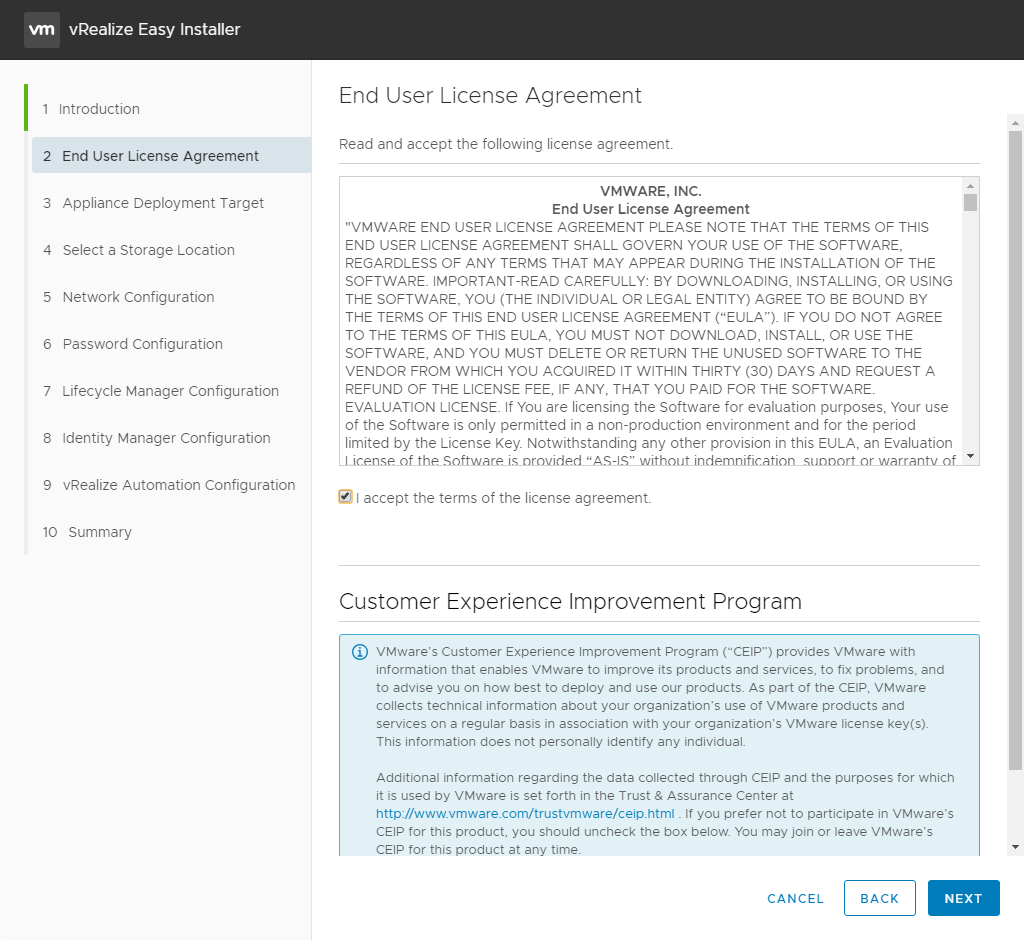Click the CANCEL button
This screenshot has height=940, width=1024.
[x=795, y=899]
